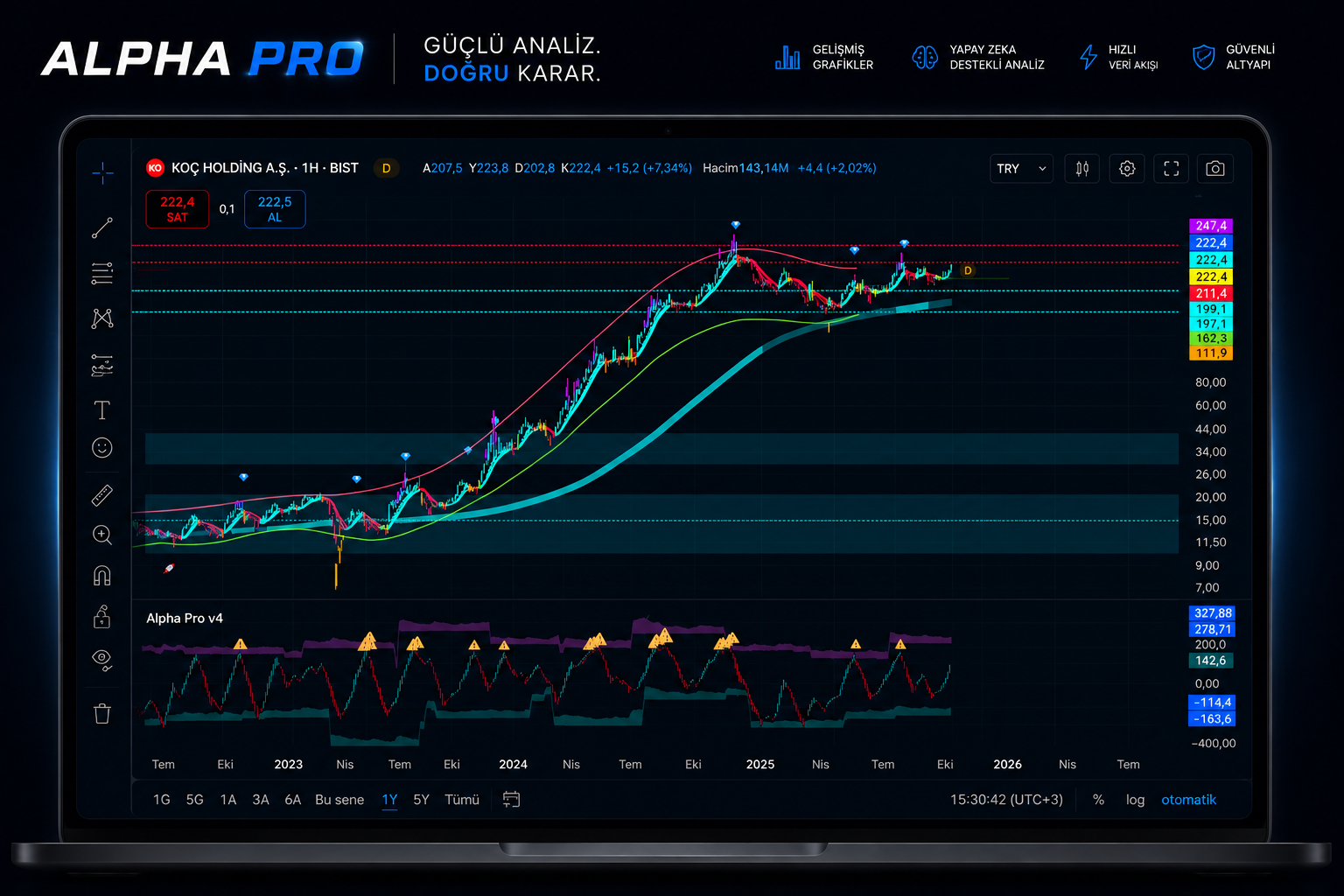Click the -163,6 indicator value label

pyautogui.click(x=1213, y=719)
